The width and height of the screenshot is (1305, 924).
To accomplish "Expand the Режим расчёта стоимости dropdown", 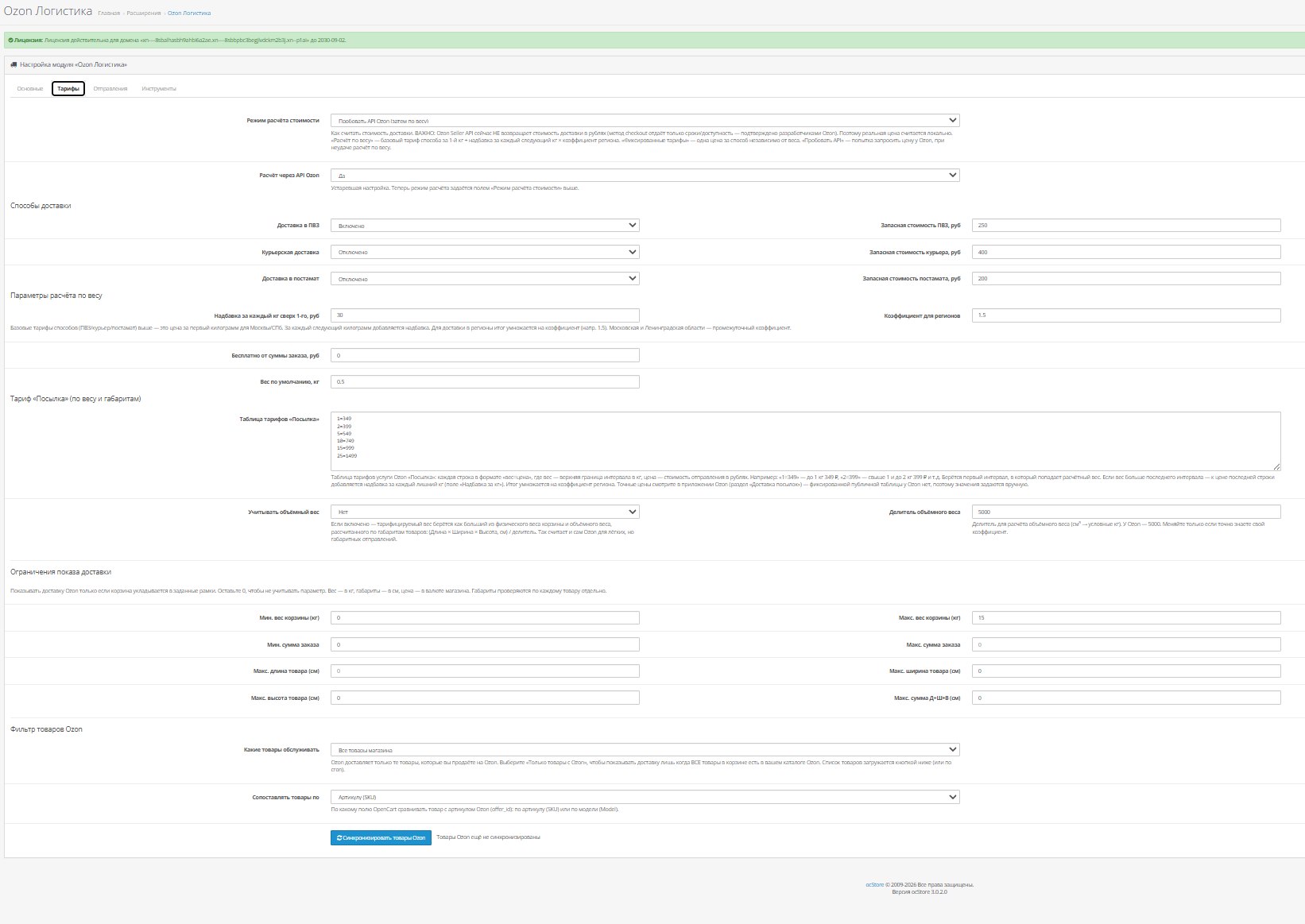I will pos(645,121).
